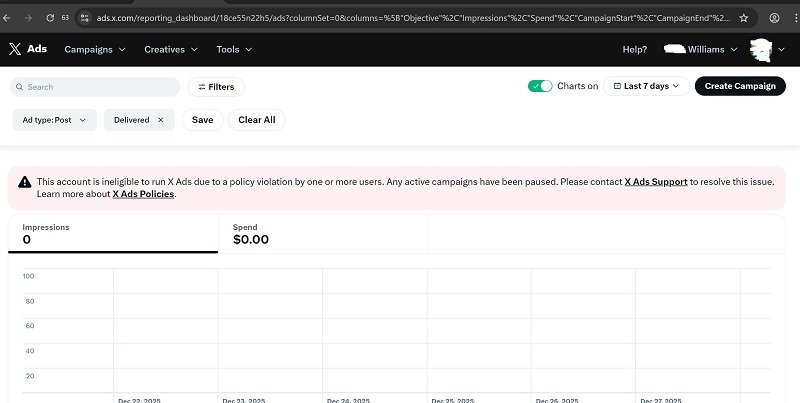800x403 pixels.
Task: Click the X Ads logo
Action: pos(28,49)
